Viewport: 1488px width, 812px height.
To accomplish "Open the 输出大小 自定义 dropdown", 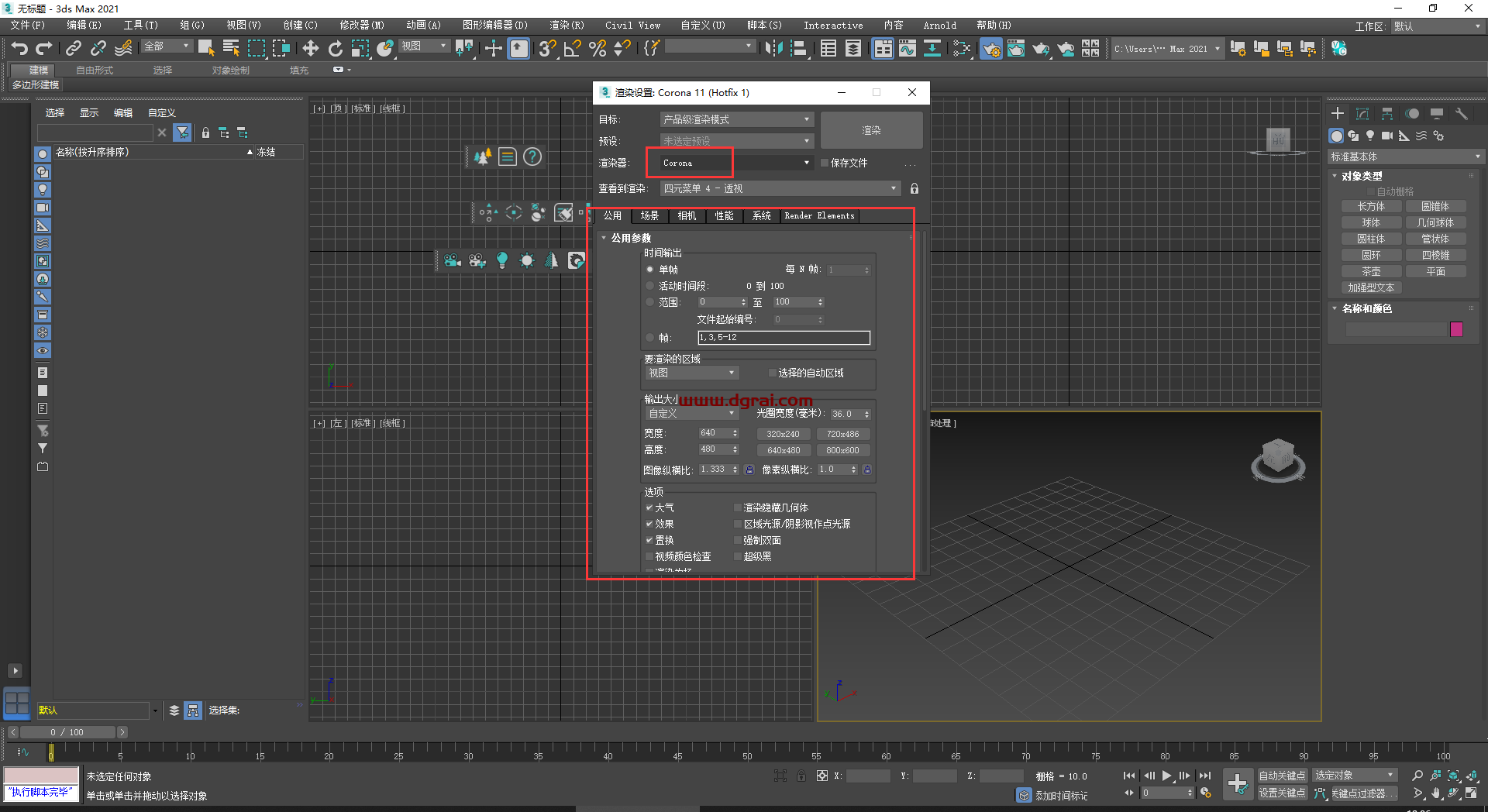I will click(x=691, y=414).
